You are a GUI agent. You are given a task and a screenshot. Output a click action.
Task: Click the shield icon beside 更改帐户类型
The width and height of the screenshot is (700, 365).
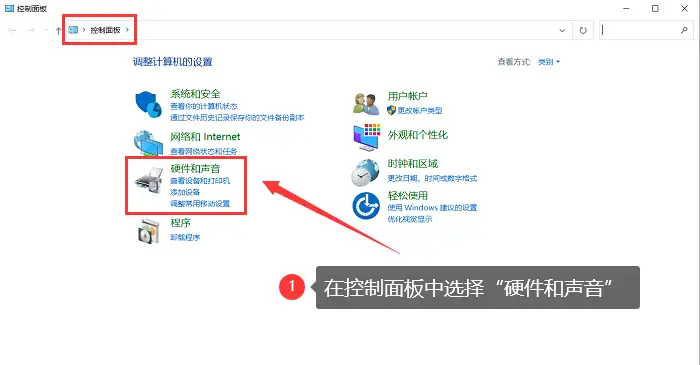392,110
